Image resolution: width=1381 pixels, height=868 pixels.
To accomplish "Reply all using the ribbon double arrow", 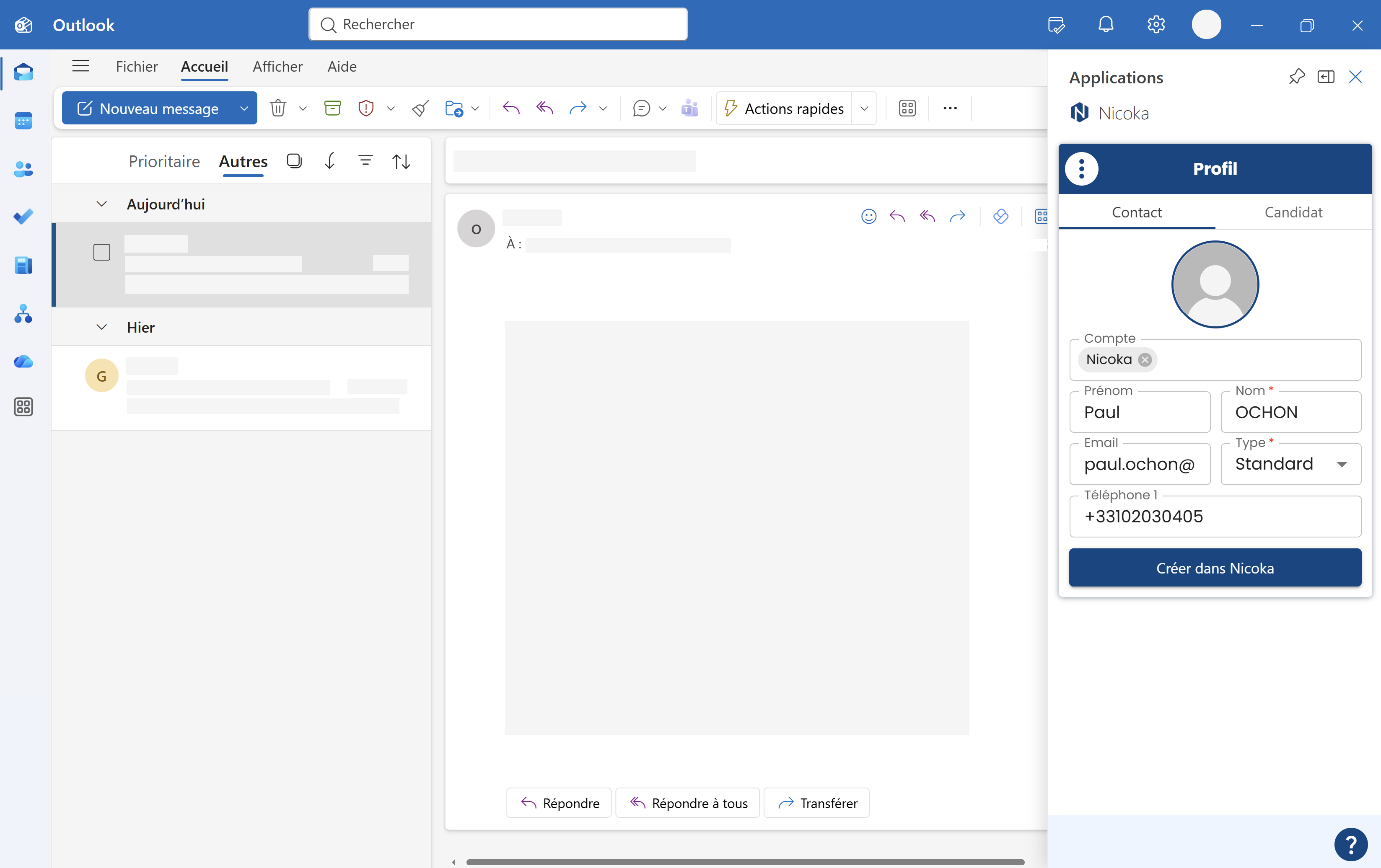I will [x=545, y=108].
